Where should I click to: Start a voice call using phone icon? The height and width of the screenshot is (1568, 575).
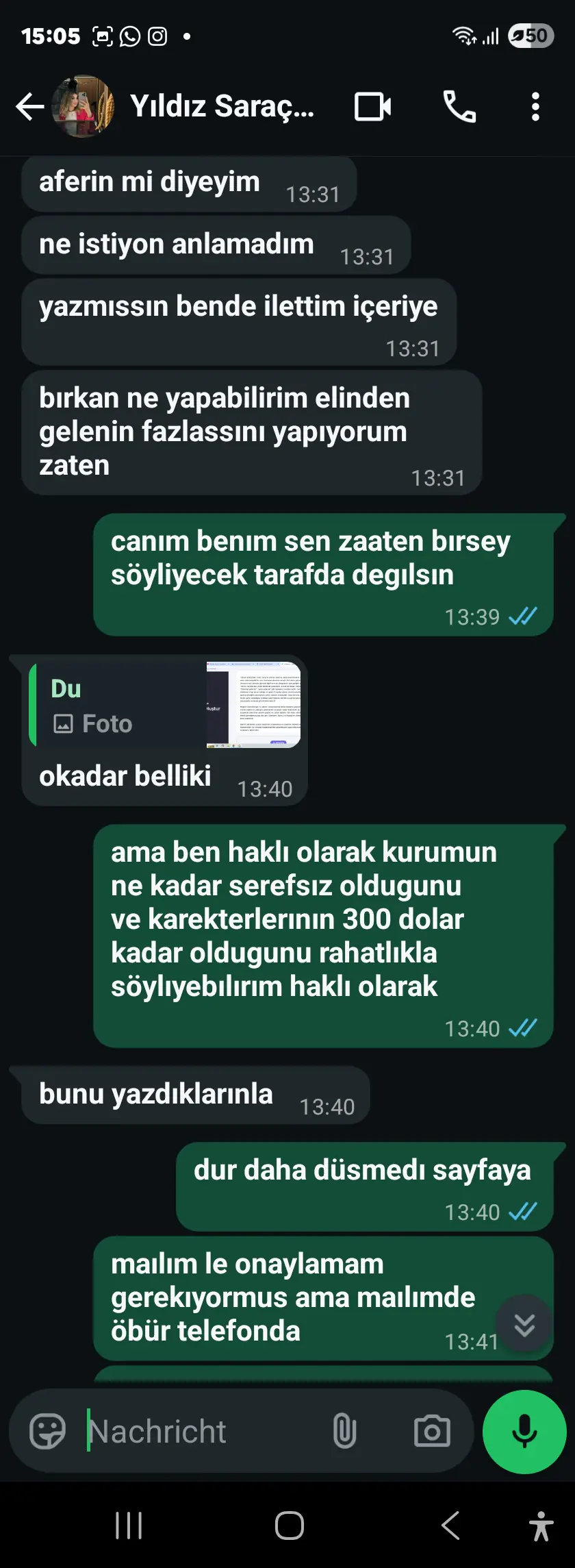pos(459,106)
